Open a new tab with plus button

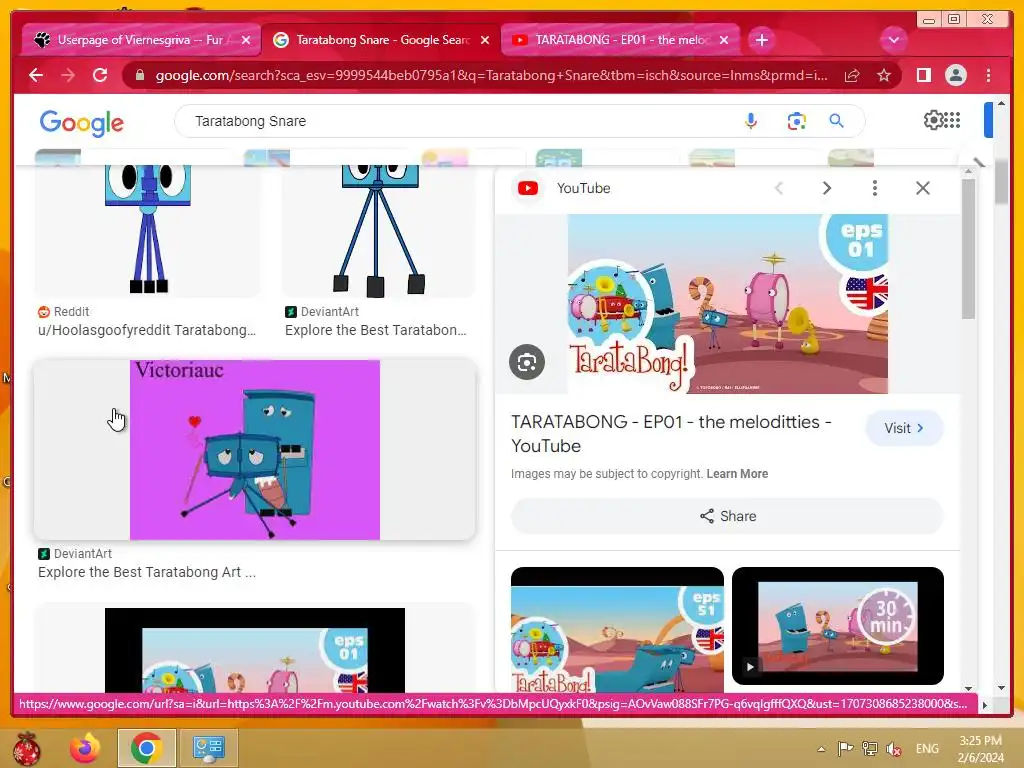pyautogui.click(x=761, y=40)
